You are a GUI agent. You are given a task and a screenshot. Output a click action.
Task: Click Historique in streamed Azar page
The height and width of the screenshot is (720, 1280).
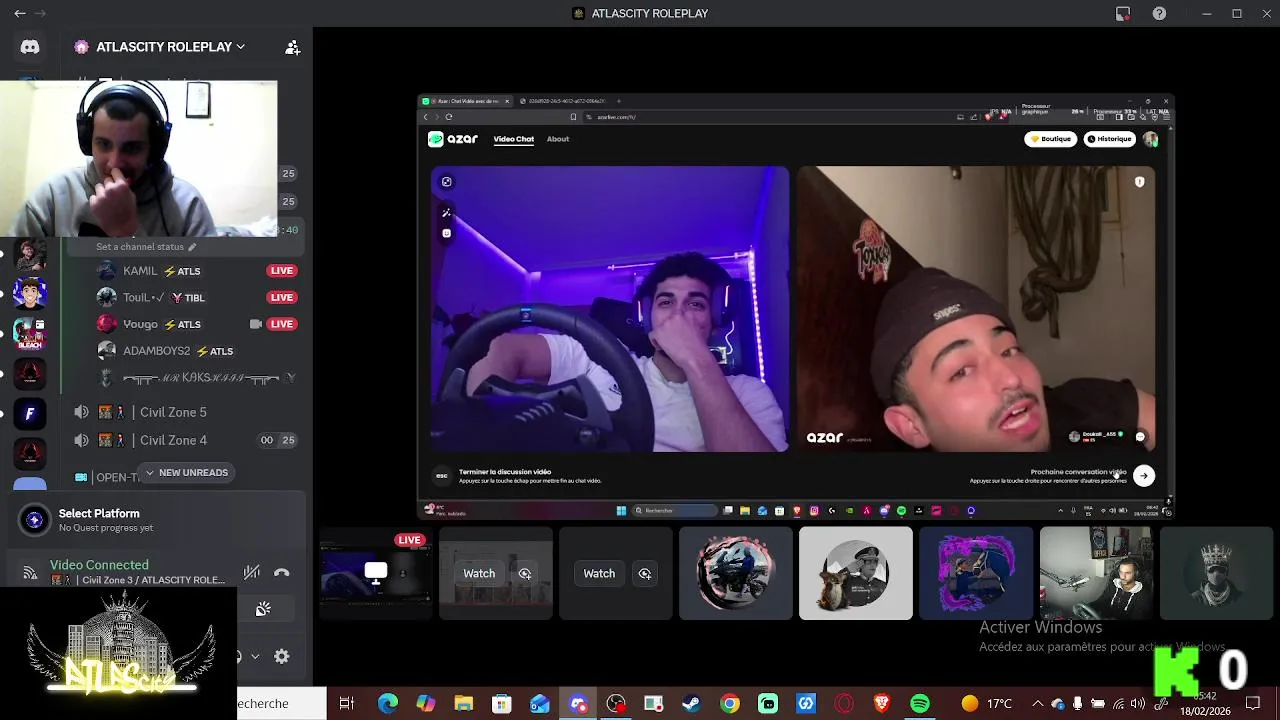[1109, 139]
